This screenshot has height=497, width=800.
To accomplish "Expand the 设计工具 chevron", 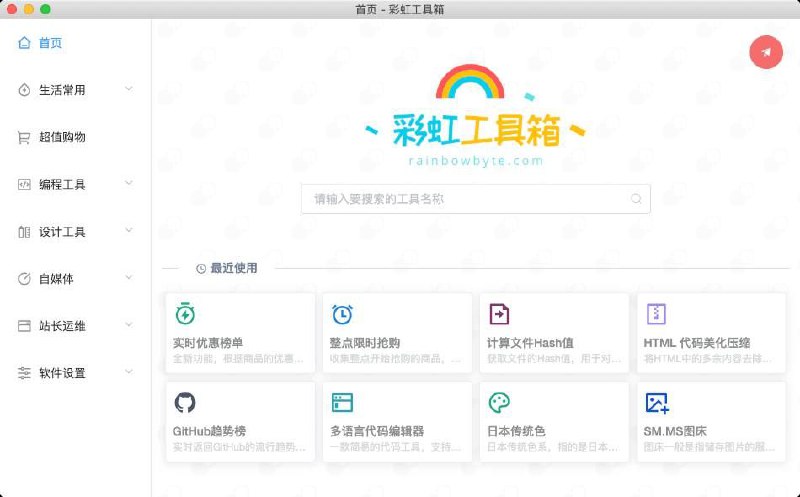I will [x=129, y=231].
